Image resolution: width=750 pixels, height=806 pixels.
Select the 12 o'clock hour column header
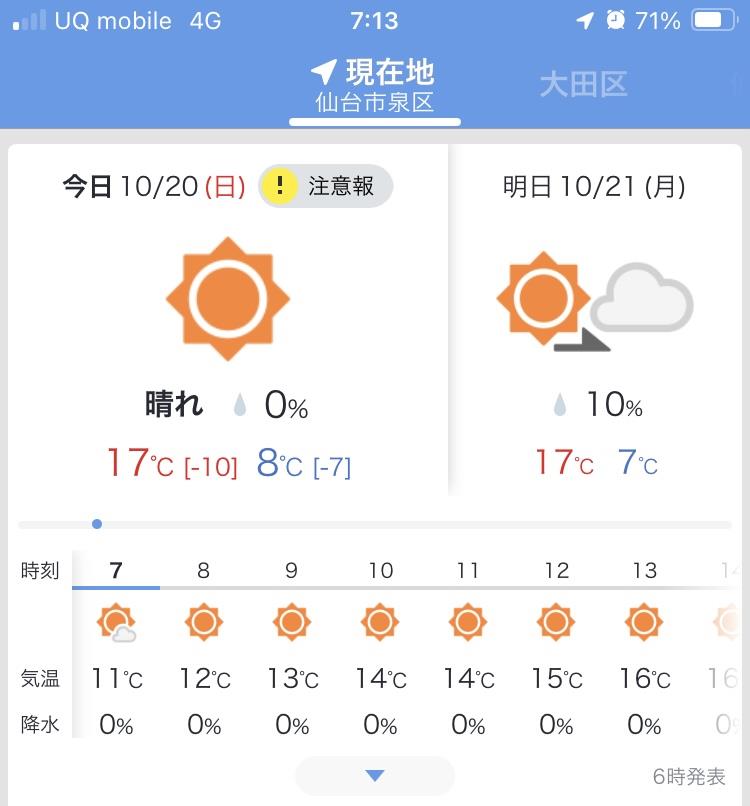[x=557, y=570]
